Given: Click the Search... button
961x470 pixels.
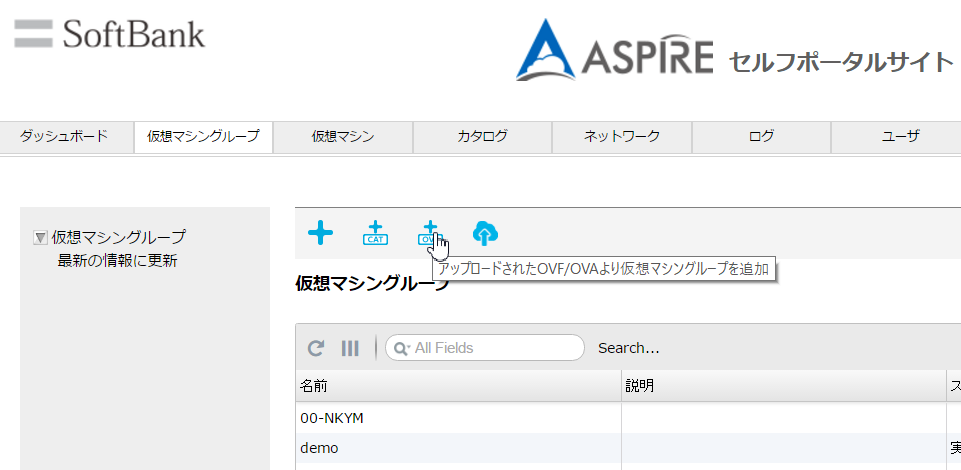Looking at the screenshot, I should coord(629,348).
